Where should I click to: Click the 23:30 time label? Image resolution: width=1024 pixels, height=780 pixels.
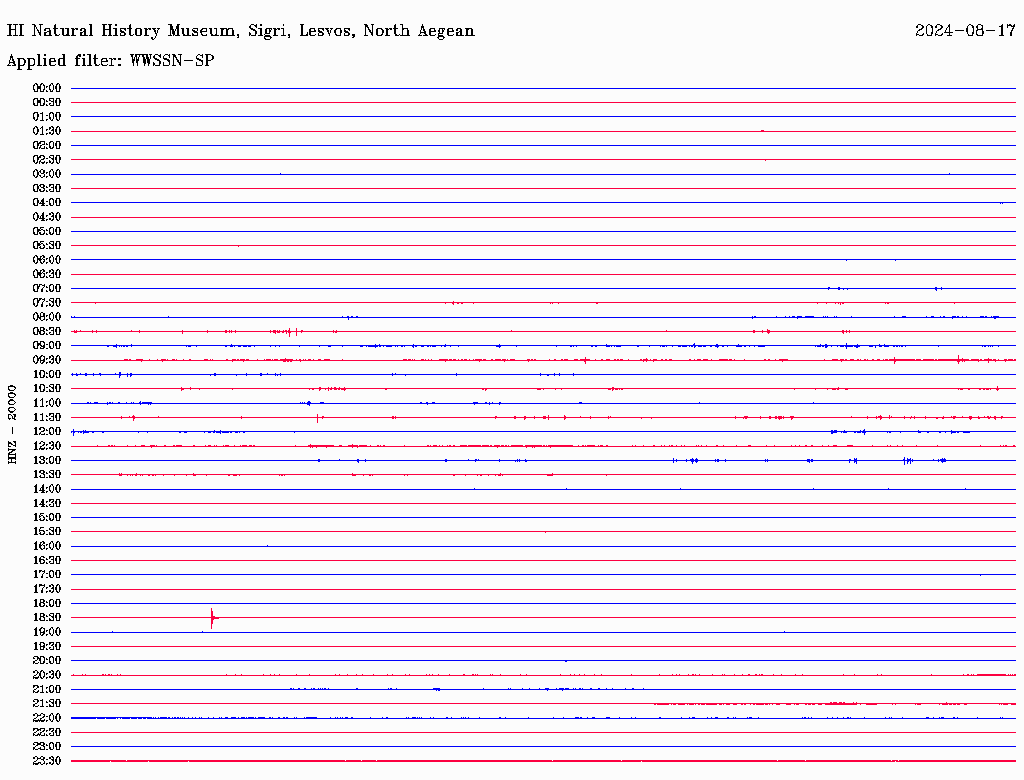tap(47, 761)
